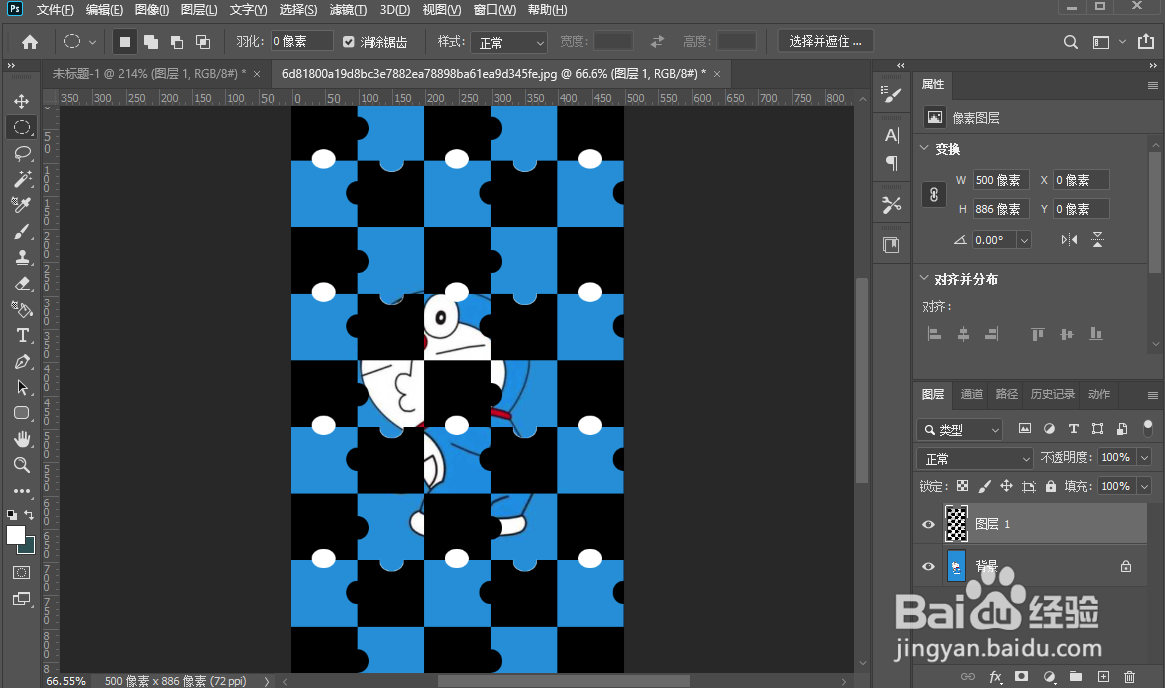Create new group folder icon
This screenshot has height=688, width=1165.
tap(1076, 677)
